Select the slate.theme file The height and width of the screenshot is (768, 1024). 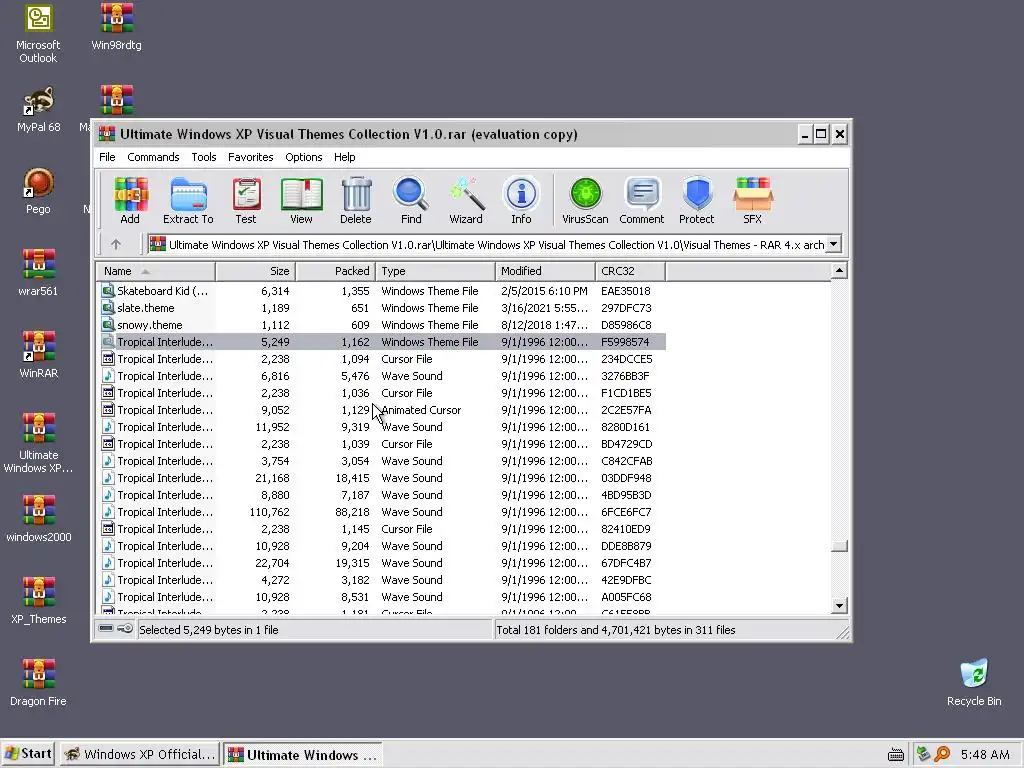[381, 308]
